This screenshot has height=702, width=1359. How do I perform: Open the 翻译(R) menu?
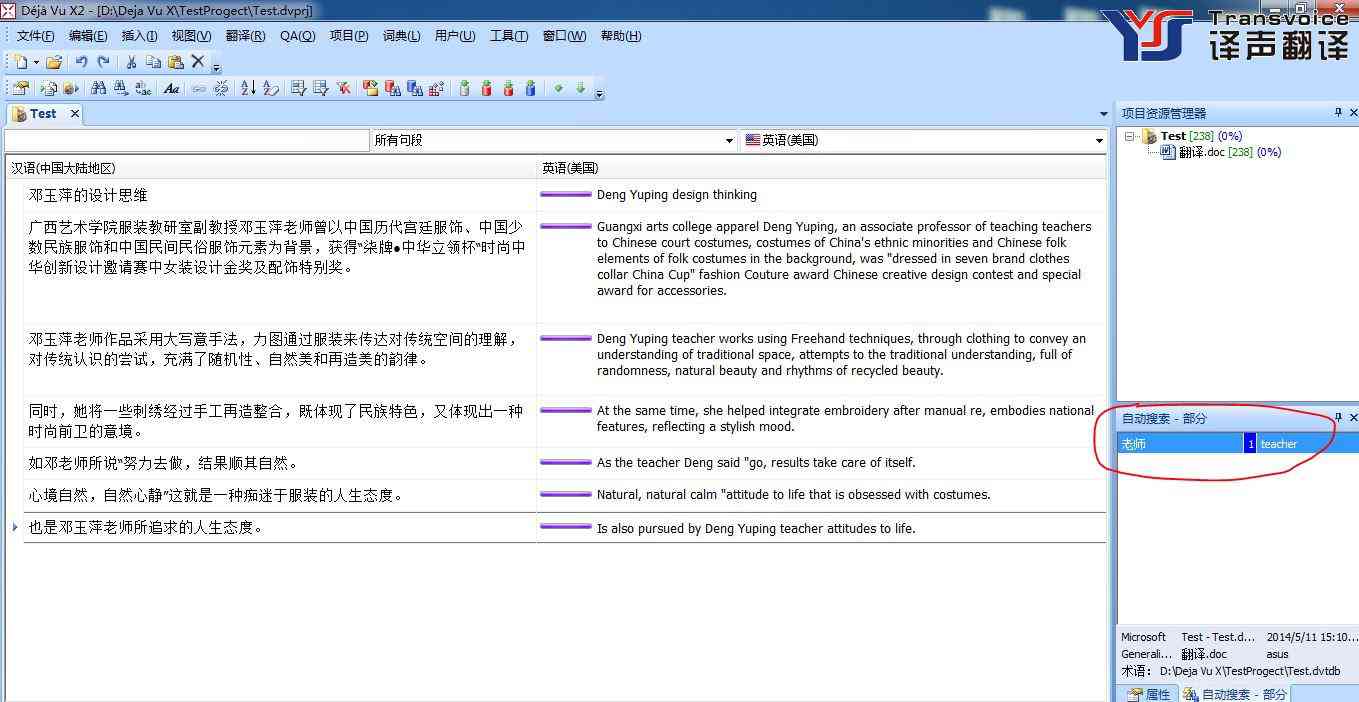click(x=245, y=36)
